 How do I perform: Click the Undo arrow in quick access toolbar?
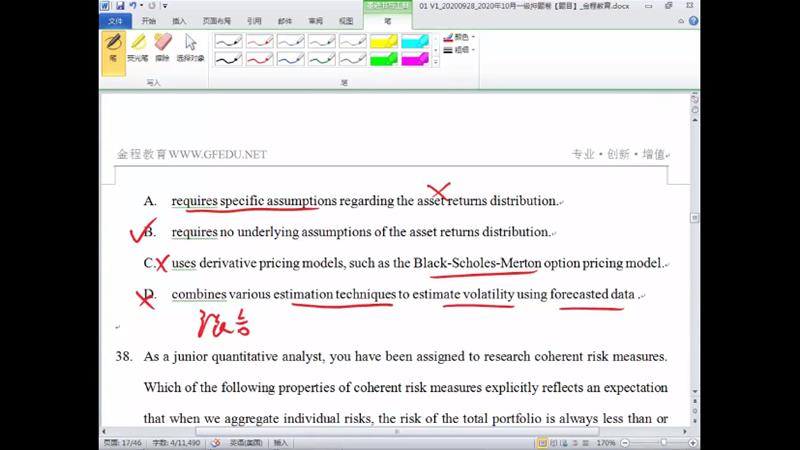pyautogui.click(x=133, y=6)
